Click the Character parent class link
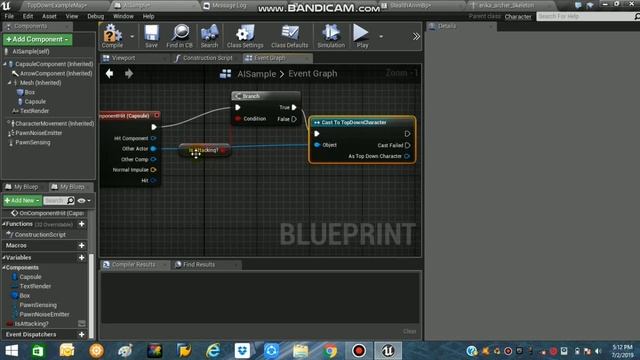This screenshot has height=360, width=640. pyautogui.click(x=518, y=17)
